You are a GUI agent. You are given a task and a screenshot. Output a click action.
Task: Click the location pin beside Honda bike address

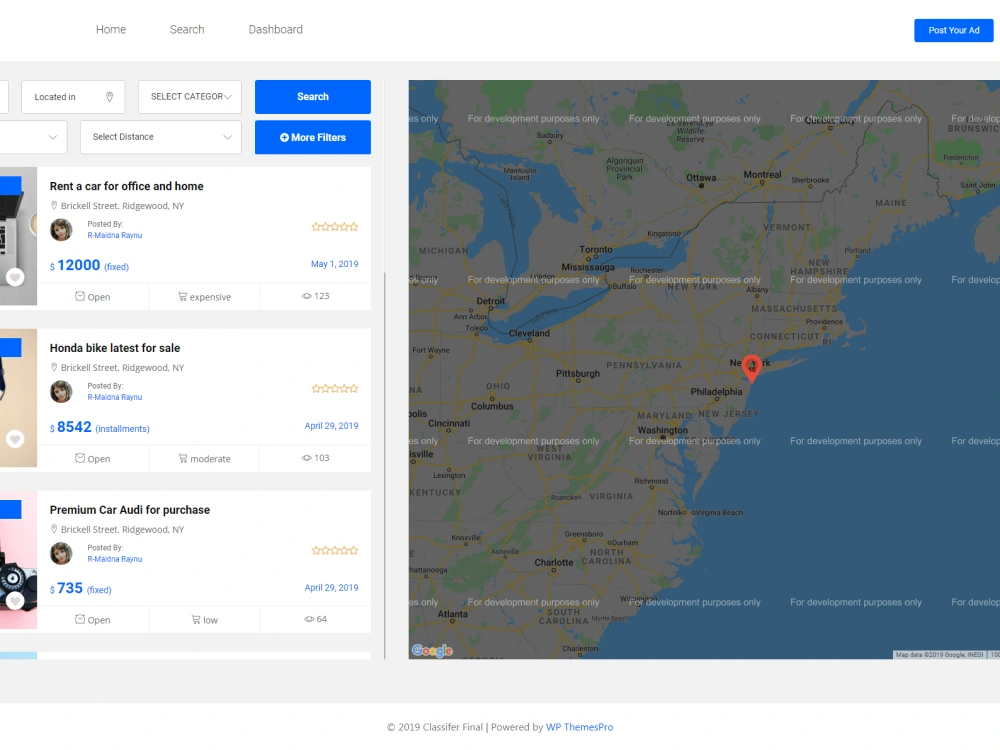pos(54,367)
